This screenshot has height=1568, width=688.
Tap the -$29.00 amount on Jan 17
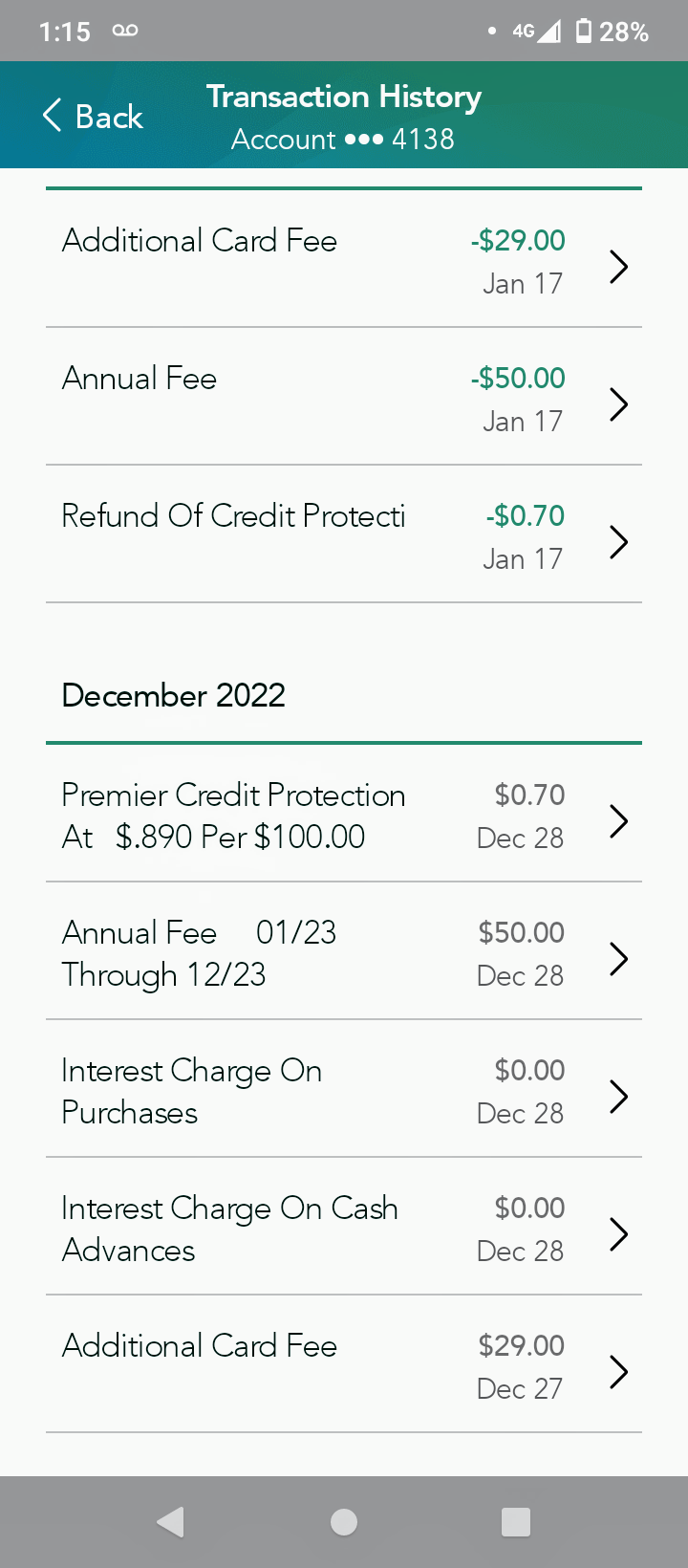click(x=518, y=241)
